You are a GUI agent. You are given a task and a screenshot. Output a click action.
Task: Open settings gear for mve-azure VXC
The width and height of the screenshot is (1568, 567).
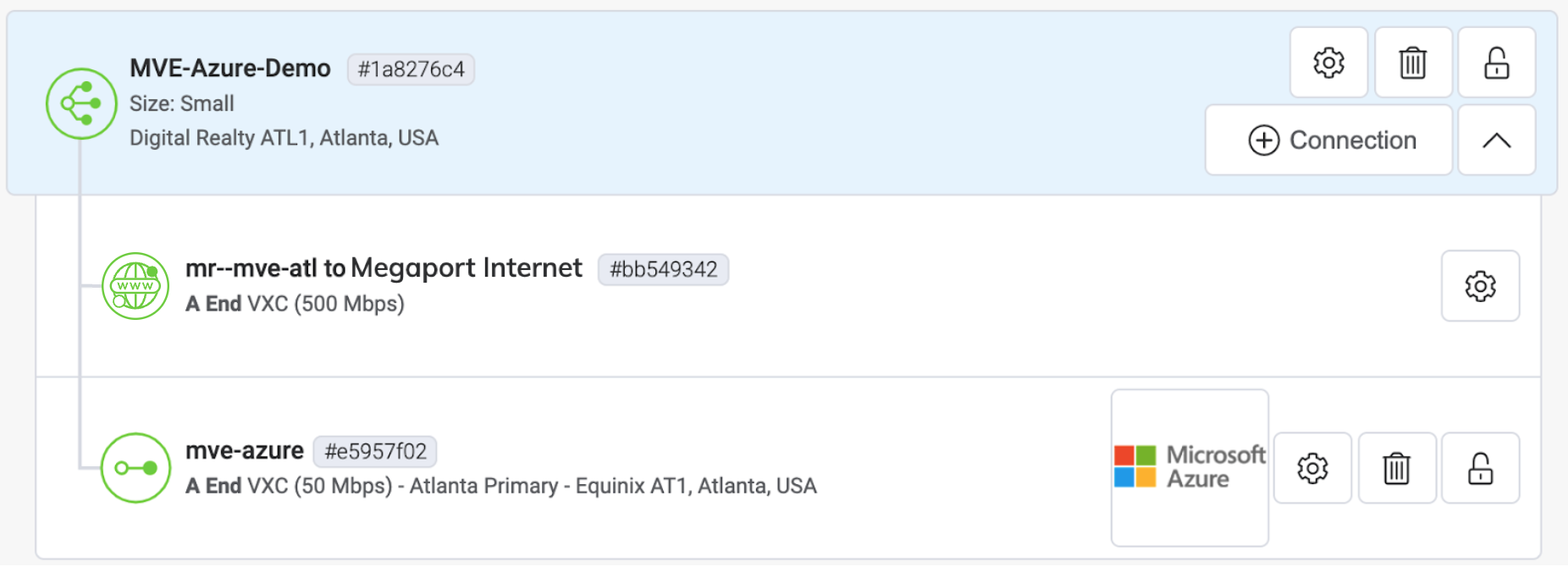[x=1312, y=468]
